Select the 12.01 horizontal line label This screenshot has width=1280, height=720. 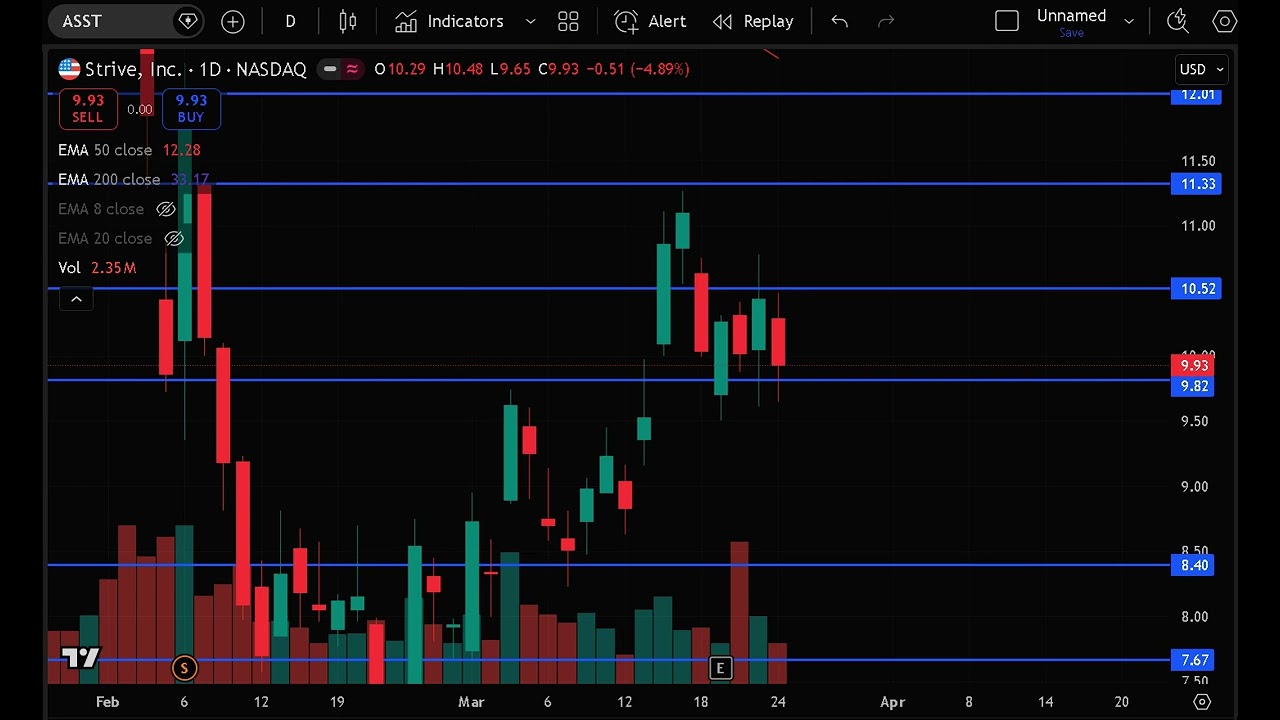[1198, 94]
